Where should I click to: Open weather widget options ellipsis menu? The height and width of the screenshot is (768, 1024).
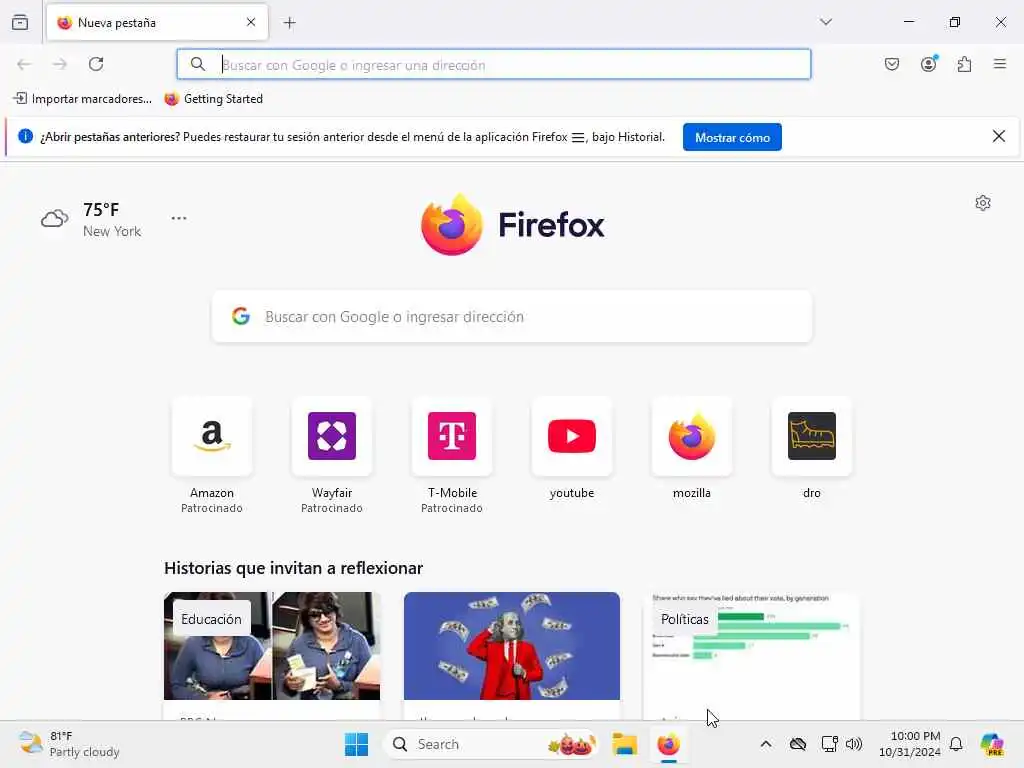tap(179, 218)
